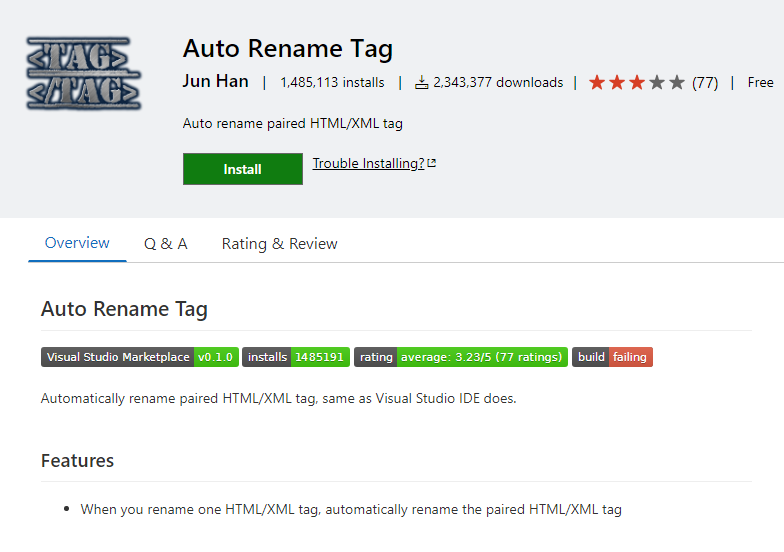Click the Auto Rename Tag overview heading
The width and height of the screenshot is (784, 552).
[x=124, y=309]
